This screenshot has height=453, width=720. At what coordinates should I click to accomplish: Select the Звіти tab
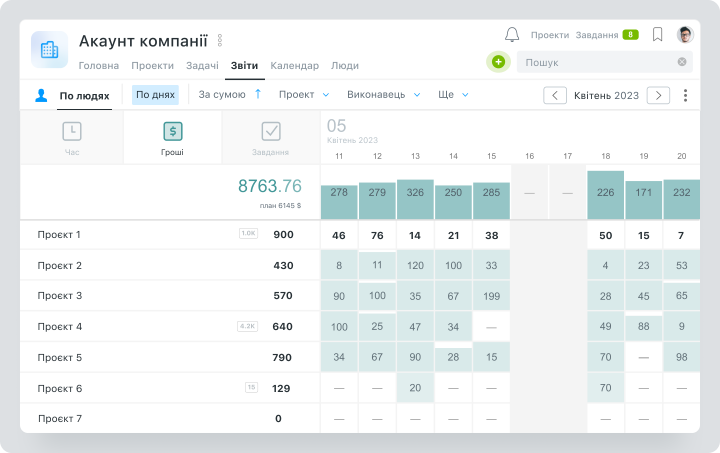coord(244,66)
